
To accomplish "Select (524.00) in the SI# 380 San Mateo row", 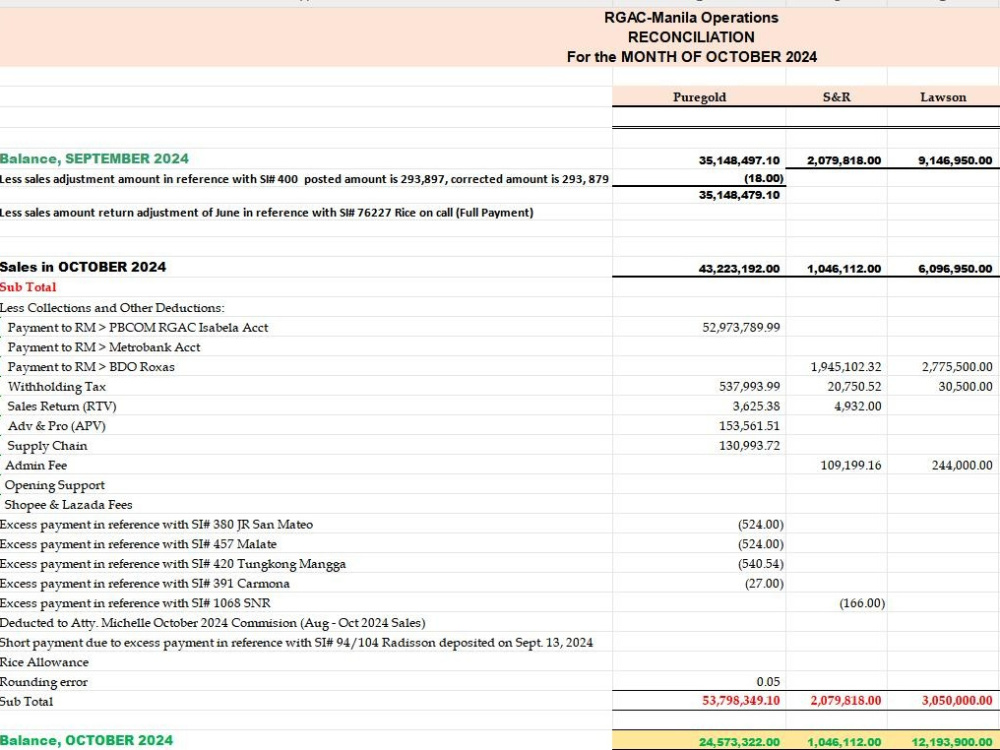I will click(761, 525).
